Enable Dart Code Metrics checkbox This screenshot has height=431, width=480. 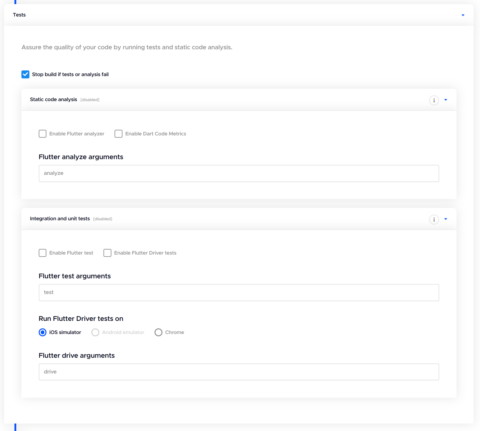pos(118,134)
